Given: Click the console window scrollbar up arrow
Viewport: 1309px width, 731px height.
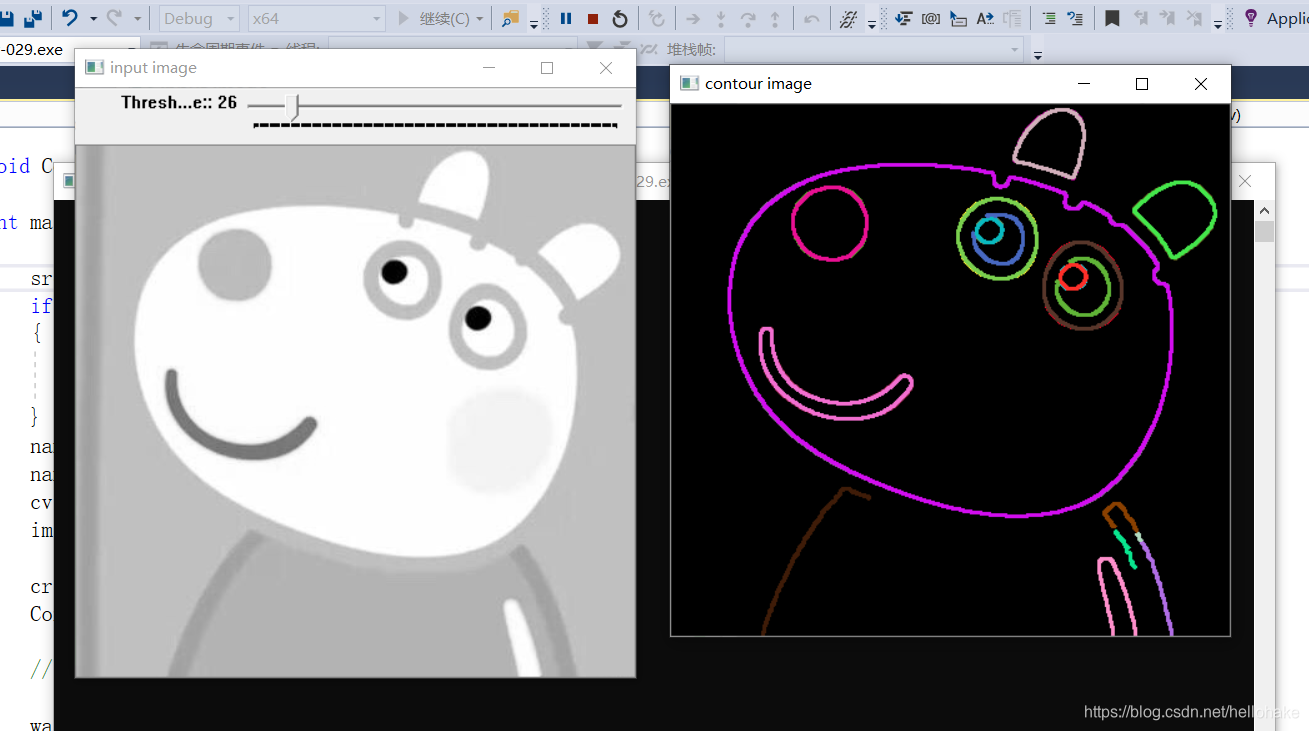Looking at the screenshot, I should pos(1264,211).
